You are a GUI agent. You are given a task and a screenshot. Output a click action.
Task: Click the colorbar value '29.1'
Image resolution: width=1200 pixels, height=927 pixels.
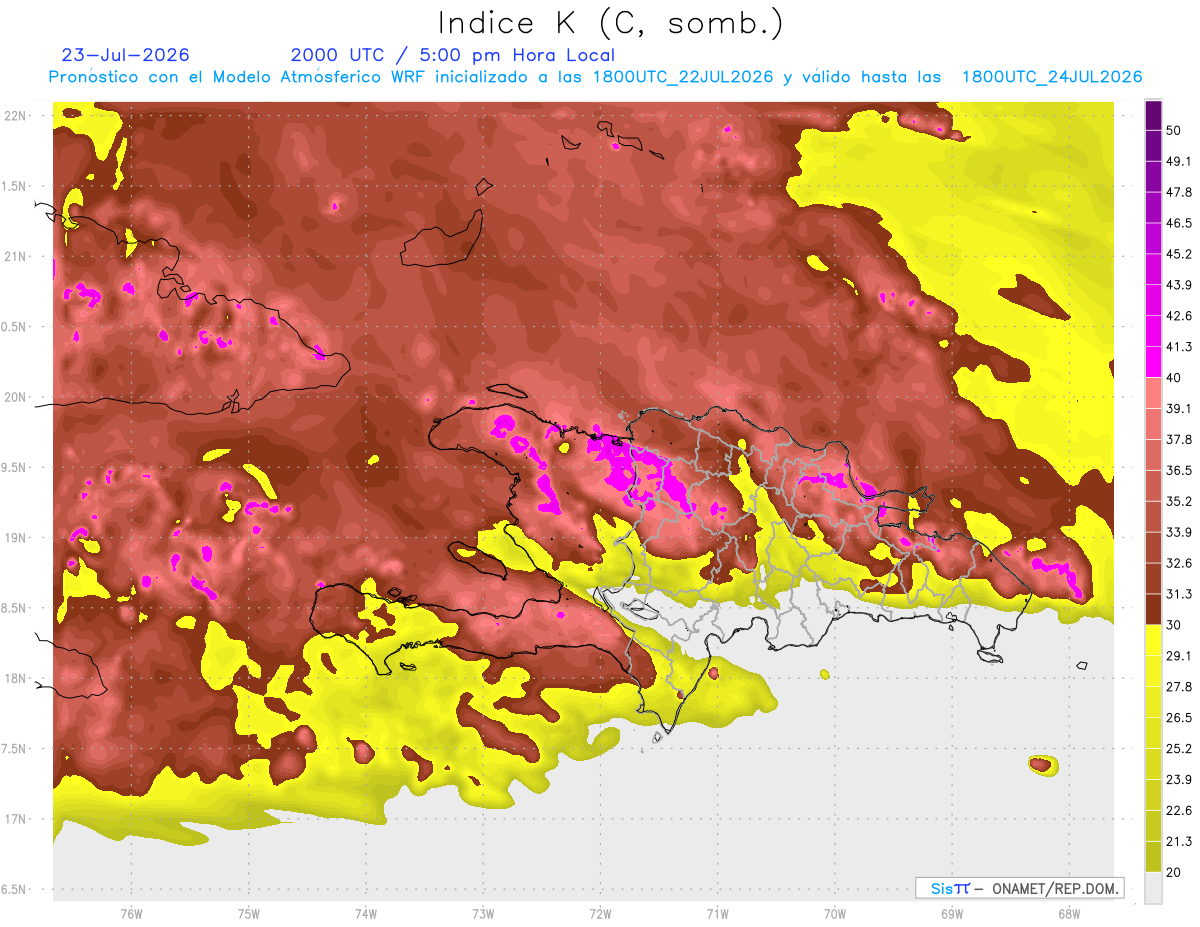(1179, 656)
